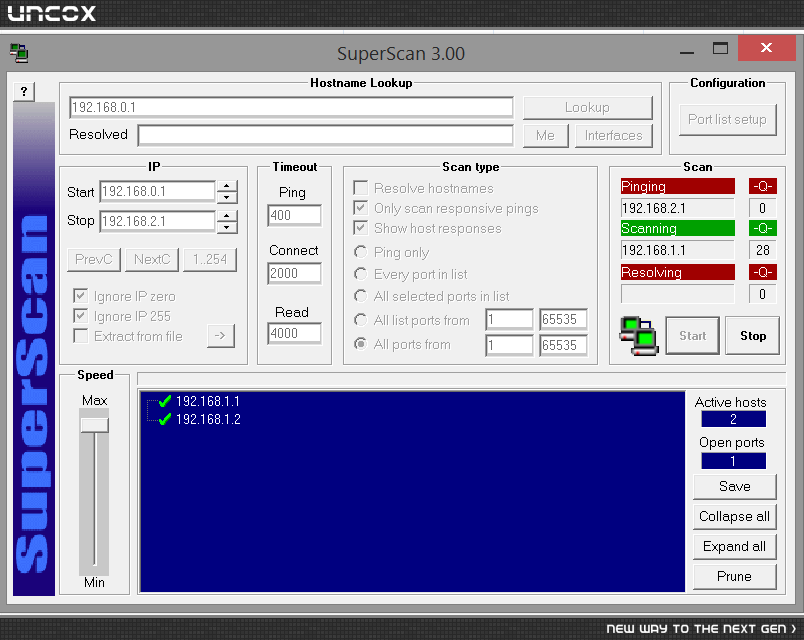This screenshot has height=640, width=804.
Task: Maximize the SuperScan window
Action: coord(720,49)
